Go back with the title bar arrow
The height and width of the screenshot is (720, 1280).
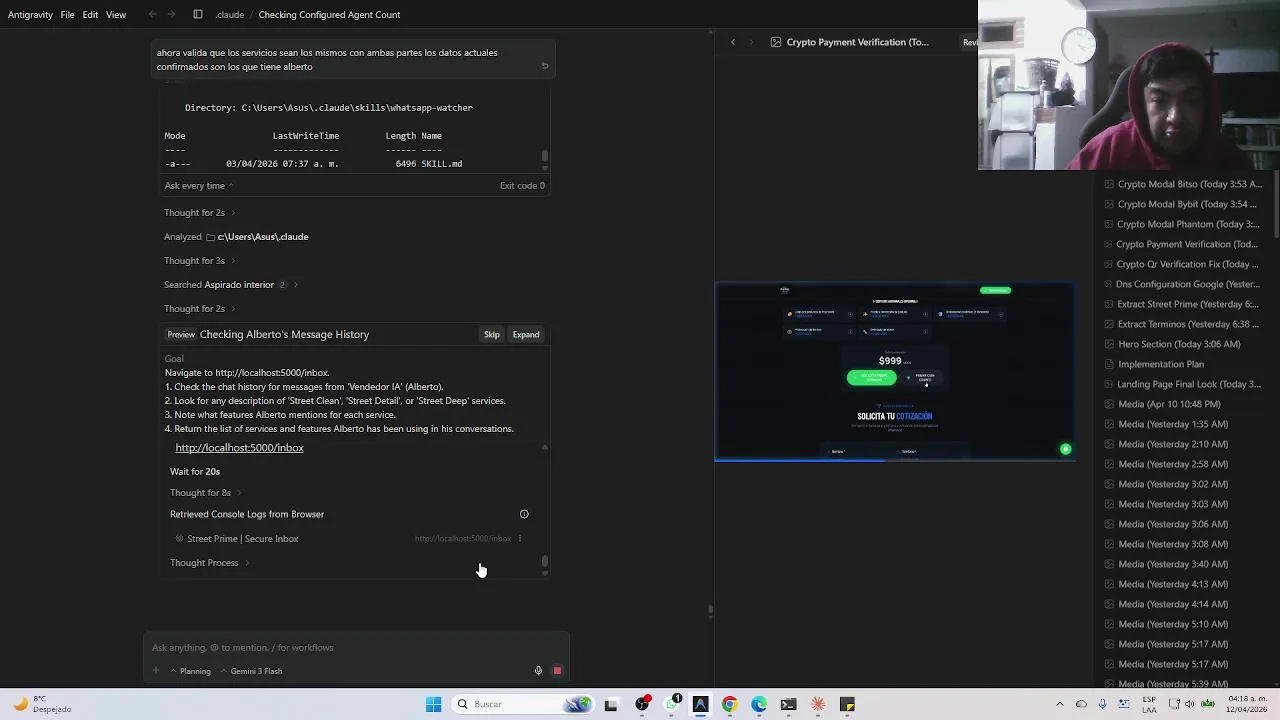[x=152, y=15]
